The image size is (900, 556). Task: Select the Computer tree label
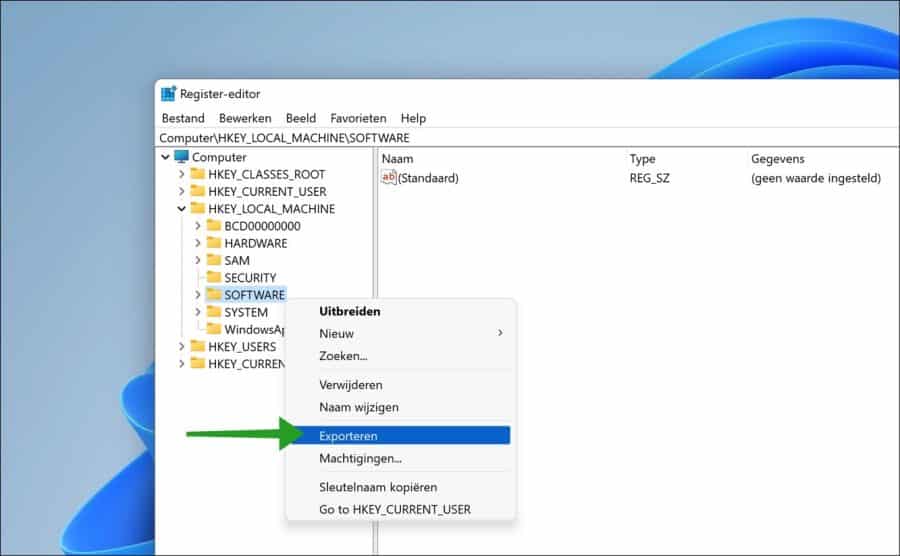click(219, 157)
